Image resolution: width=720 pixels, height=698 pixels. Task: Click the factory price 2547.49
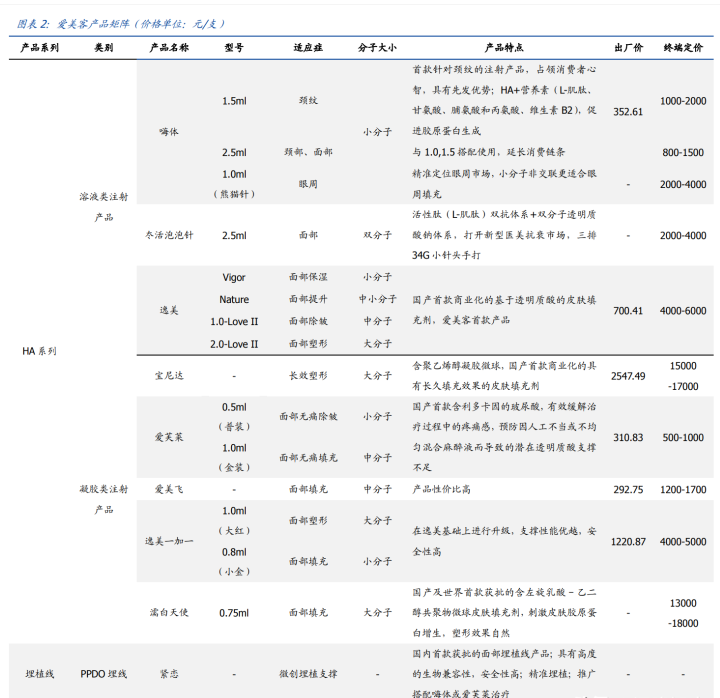point(628,376)
